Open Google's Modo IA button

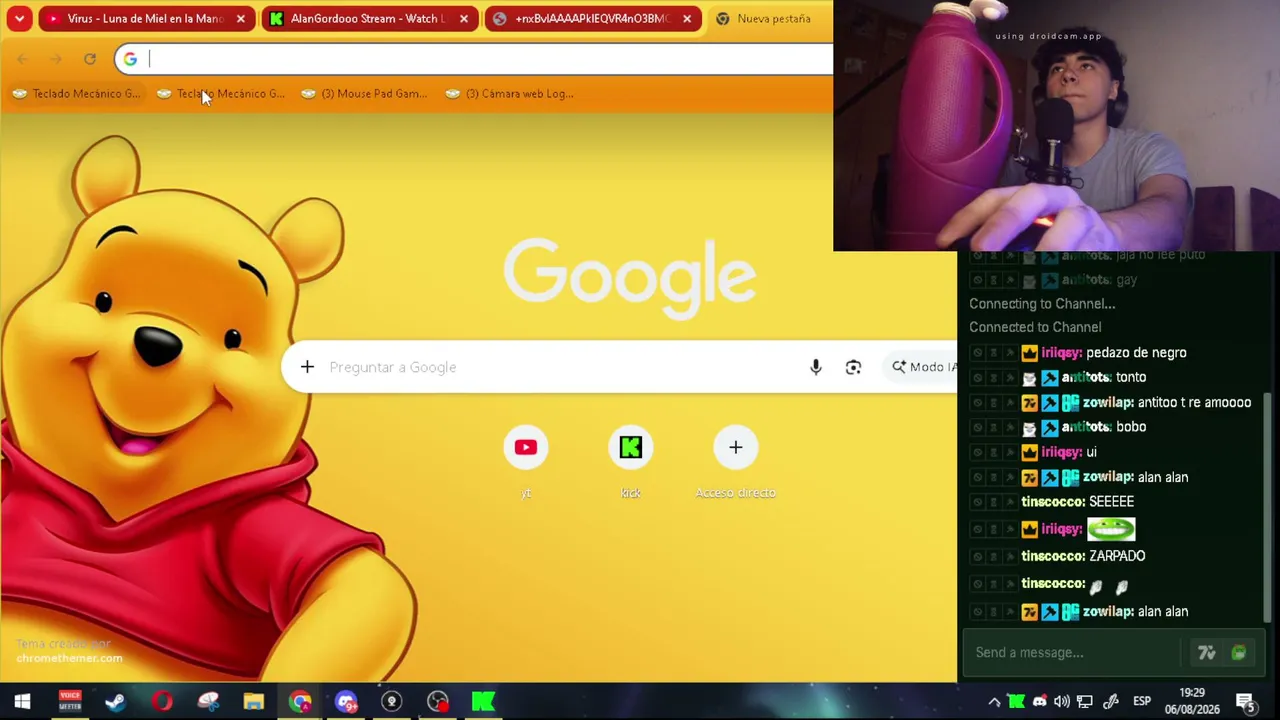922,367
